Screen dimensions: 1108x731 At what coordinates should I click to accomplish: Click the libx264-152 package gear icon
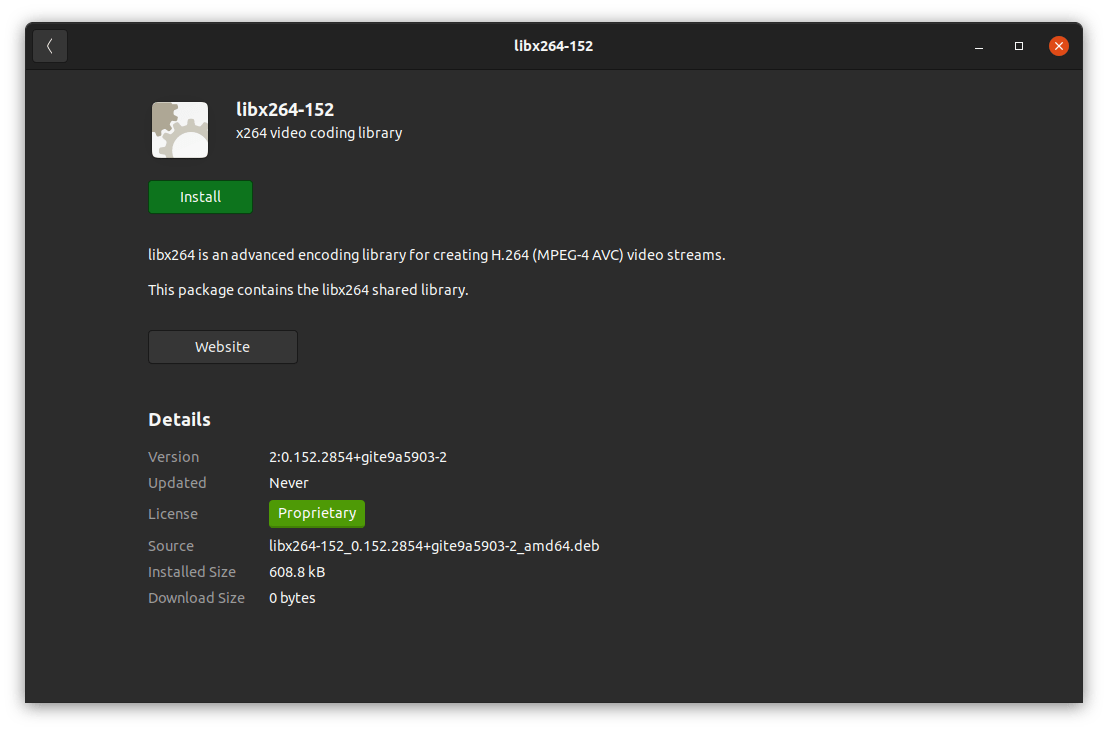[180, 130]
